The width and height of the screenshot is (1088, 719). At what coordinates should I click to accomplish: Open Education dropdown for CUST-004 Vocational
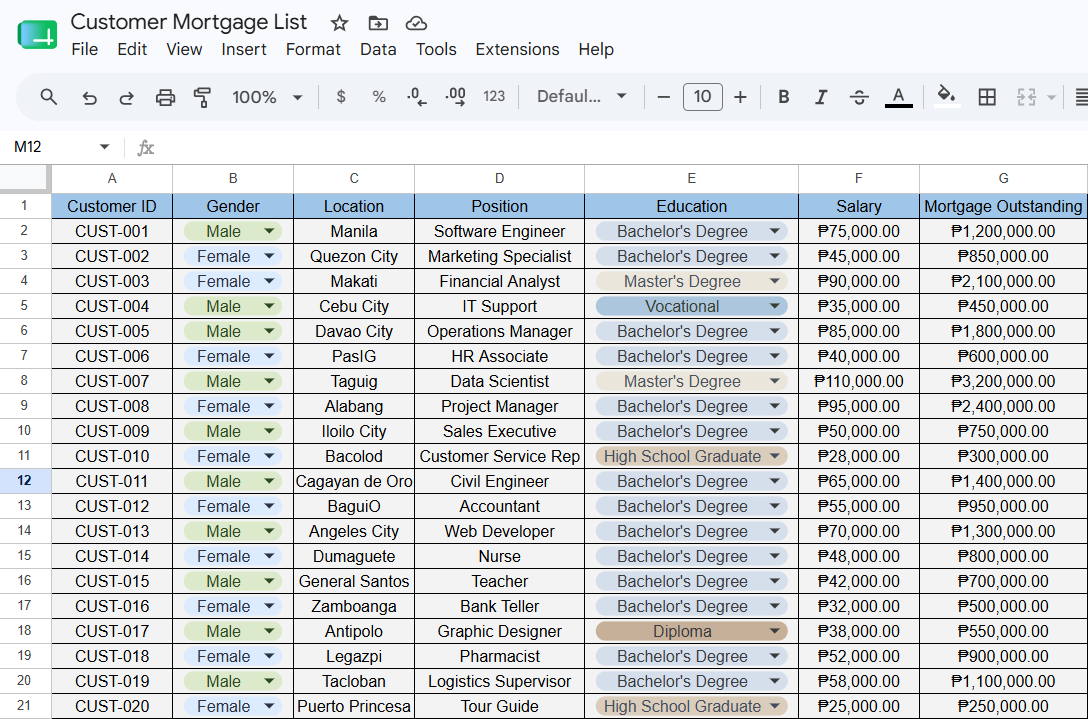[x=775, y=306]
